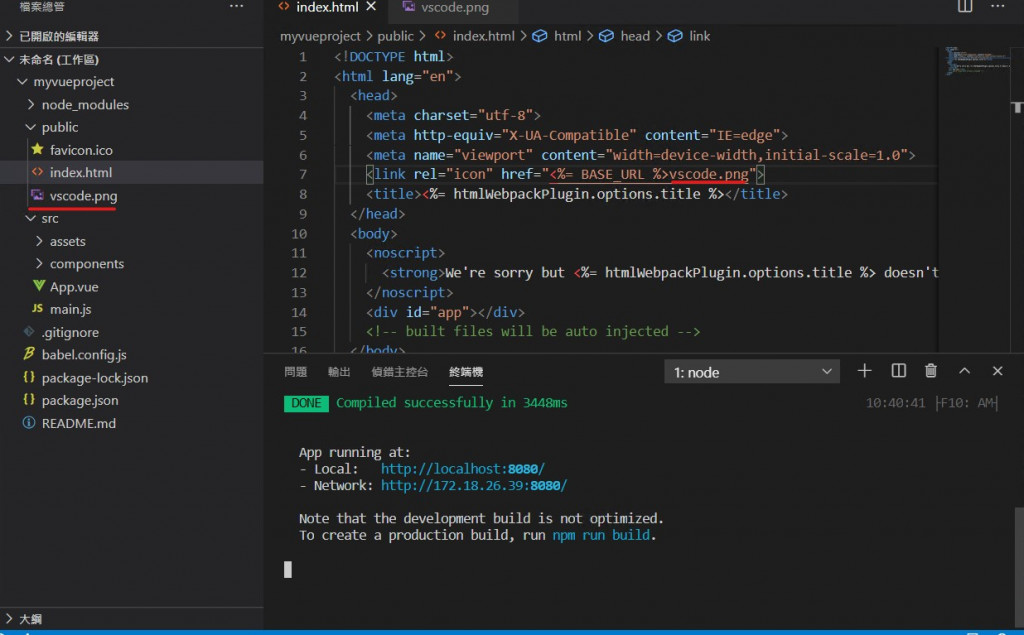The height and width of the screenshot is (635, 1024).
Task: Open editor more actions menu
Action: tap(998, 6)
